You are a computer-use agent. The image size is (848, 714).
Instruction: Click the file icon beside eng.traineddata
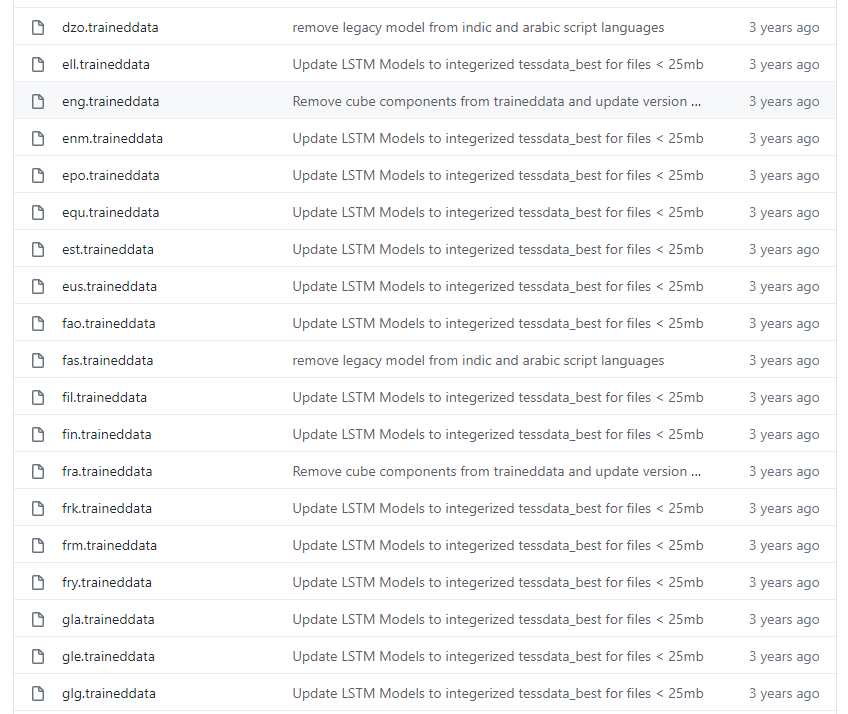click(x=38, y=101)
